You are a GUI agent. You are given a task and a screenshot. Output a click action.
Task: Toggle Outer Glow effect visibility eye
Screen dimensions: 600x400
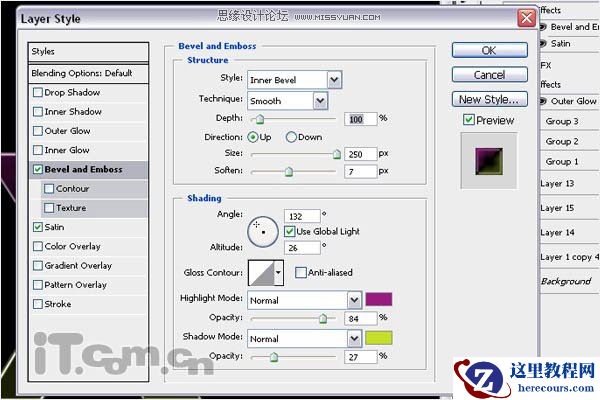543,101
